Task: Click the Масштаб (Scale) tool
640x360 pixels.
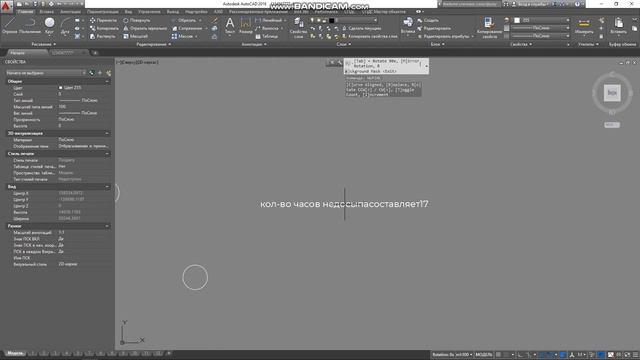Action: click(x=136, y=36)
